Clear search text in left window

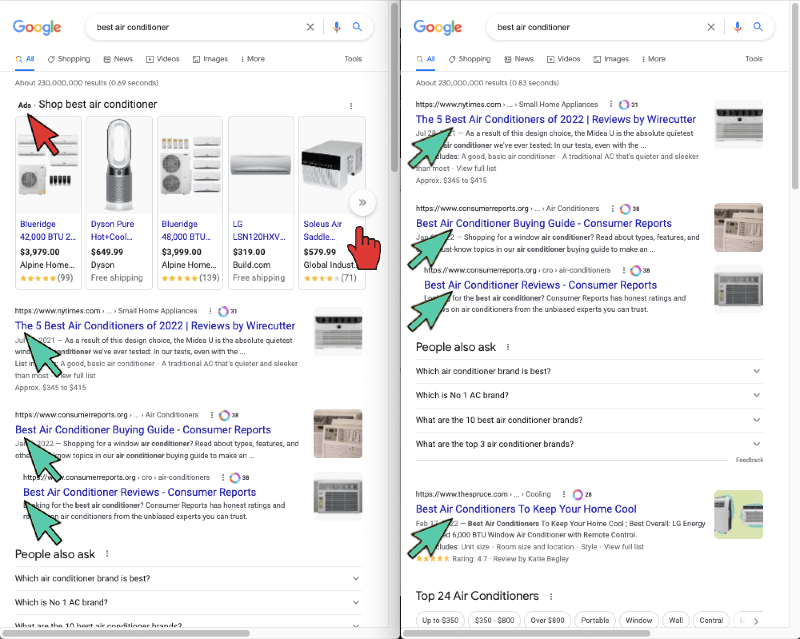click(310, 27)
